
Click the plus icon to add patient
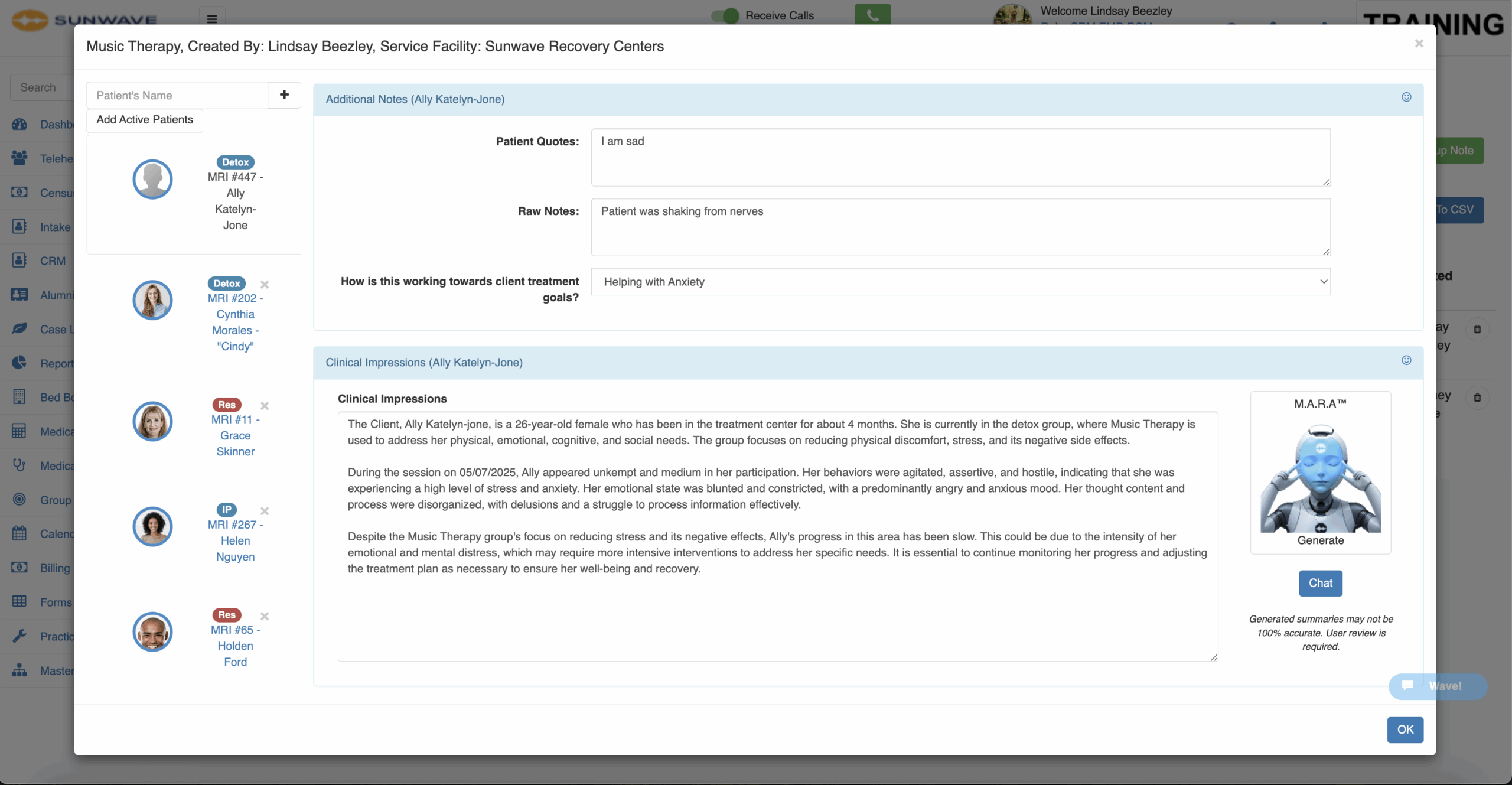[284, 95]
